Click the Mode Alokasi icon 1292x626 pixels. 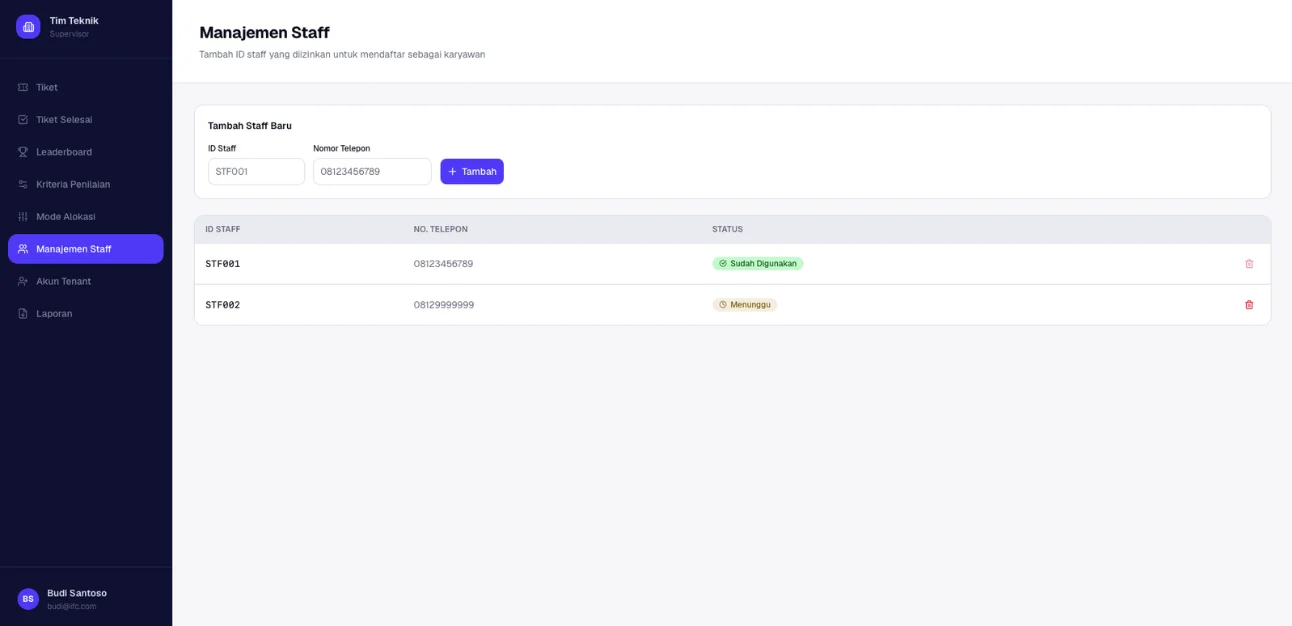pos(23,216)
